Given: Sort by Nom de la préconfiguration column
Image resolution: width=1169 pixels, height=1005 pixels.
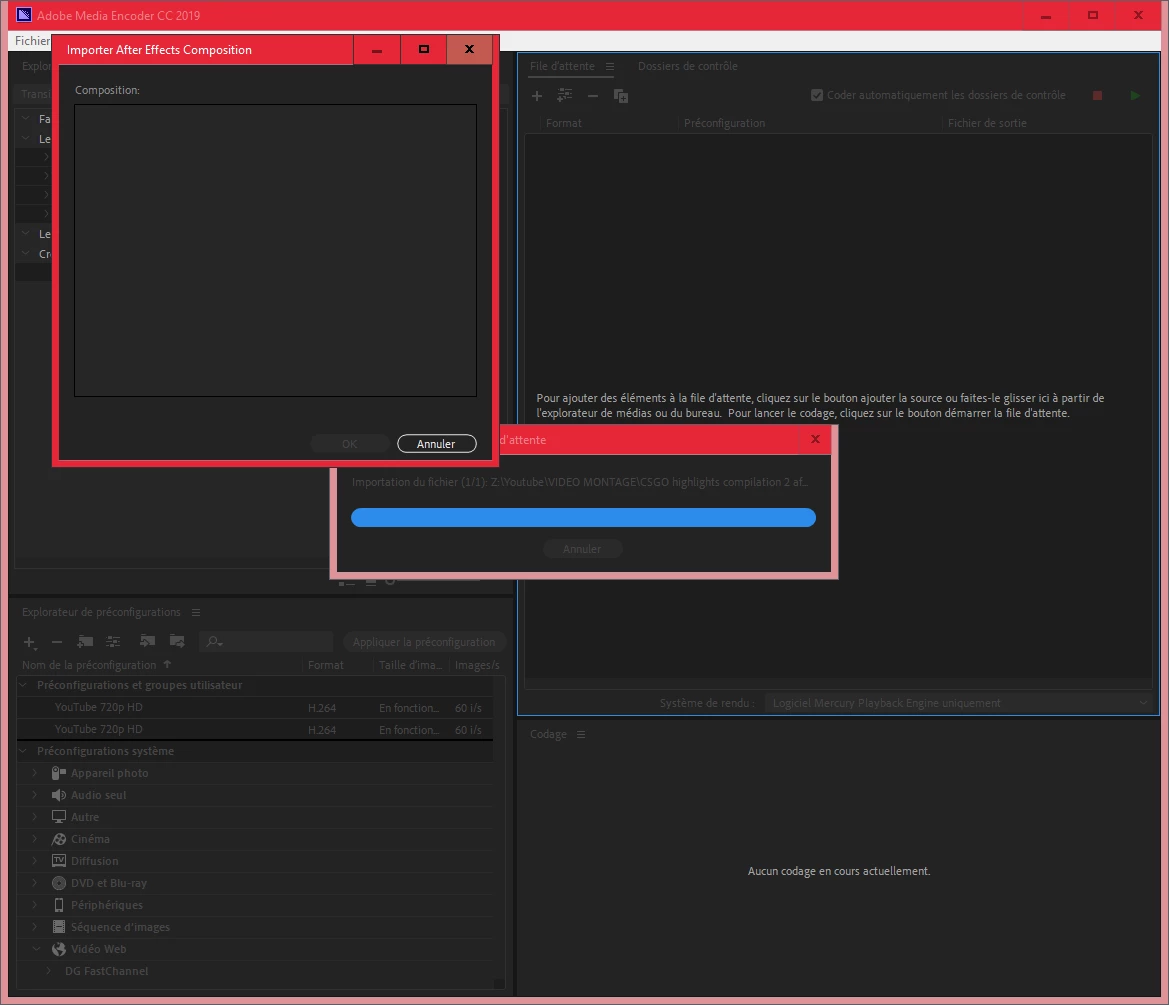Looking at the screenshot, I should pyautogui.click(x=89, y=665).
